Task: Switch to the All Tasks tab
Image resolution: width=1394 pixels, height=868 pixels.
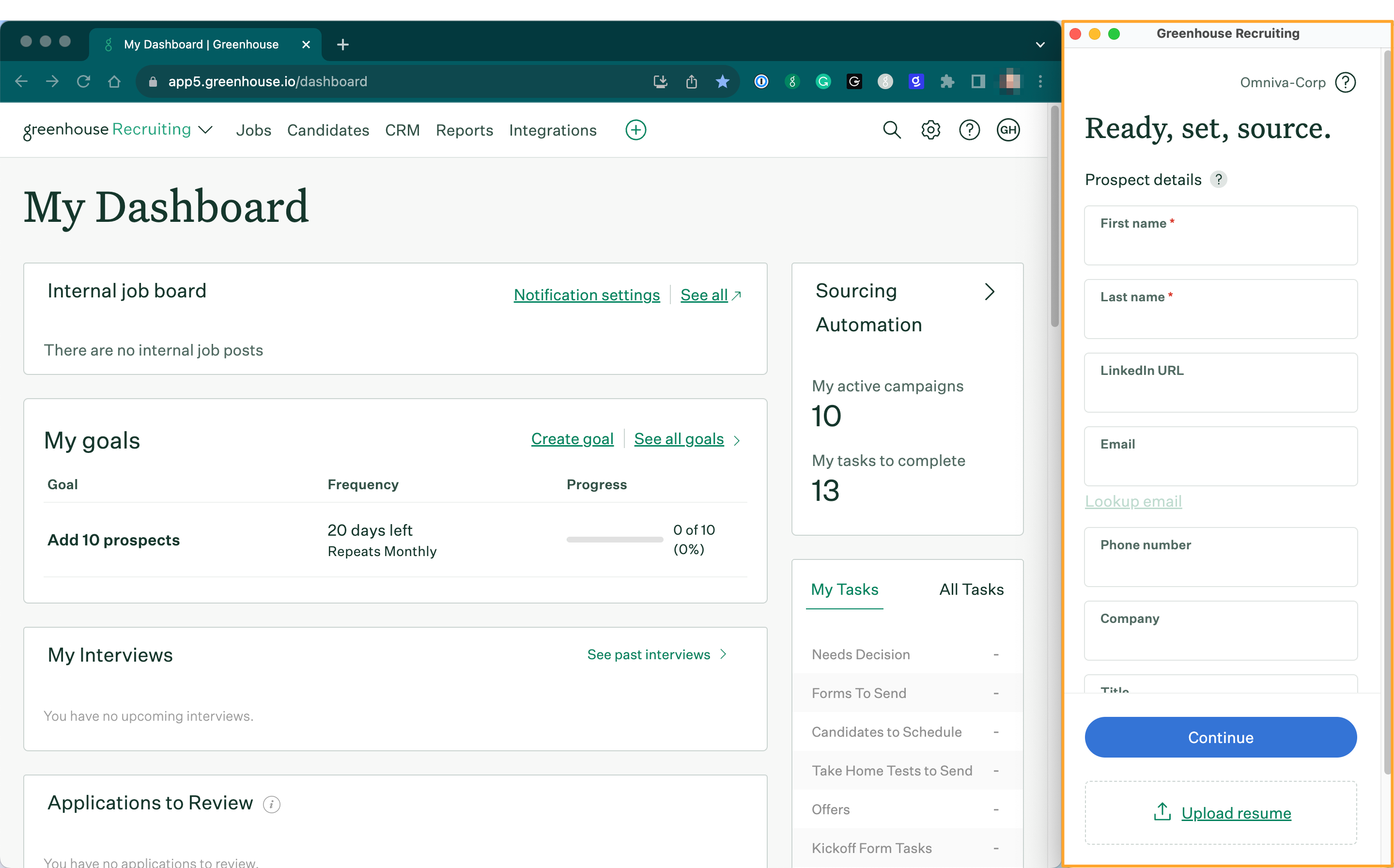Action: pyautogui.click(x=971, y=589)
